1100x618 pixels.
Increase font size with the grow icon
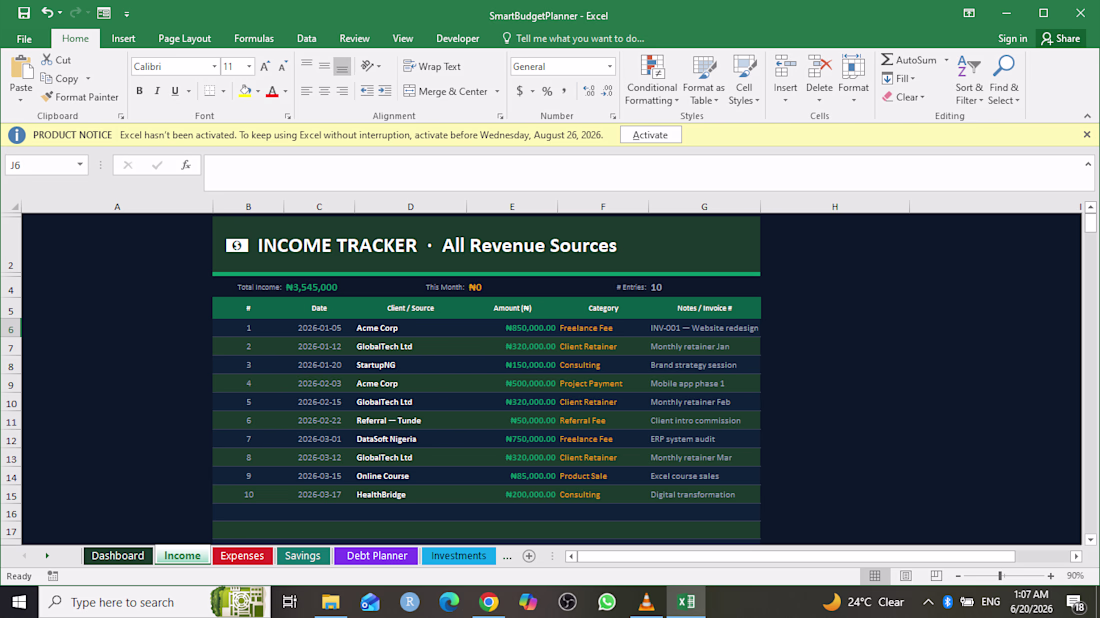tap(264, 67)
